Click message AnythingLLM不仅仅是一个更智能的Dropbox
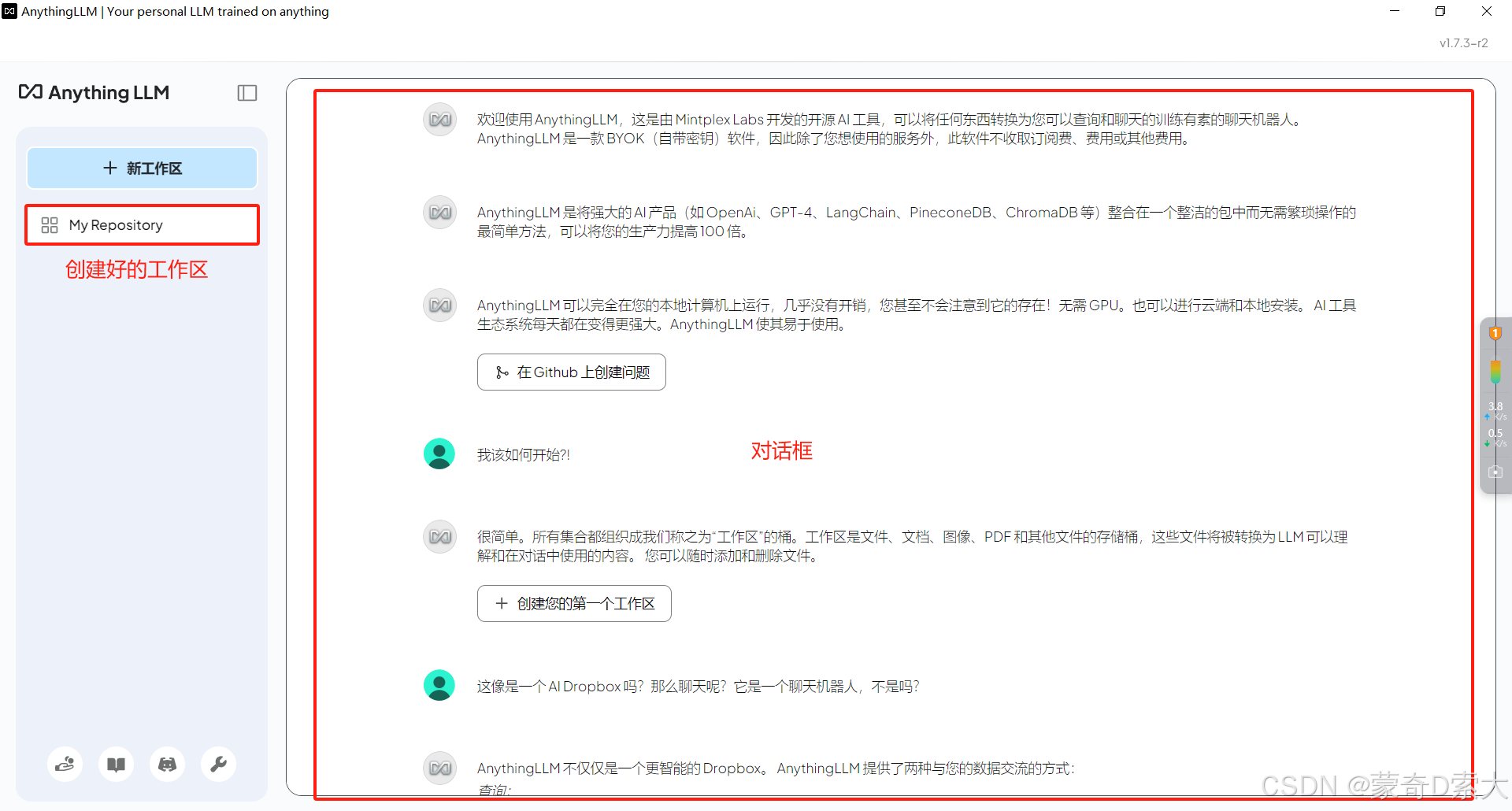Viewport: 1512px width, 811px height. click(776, 768)
